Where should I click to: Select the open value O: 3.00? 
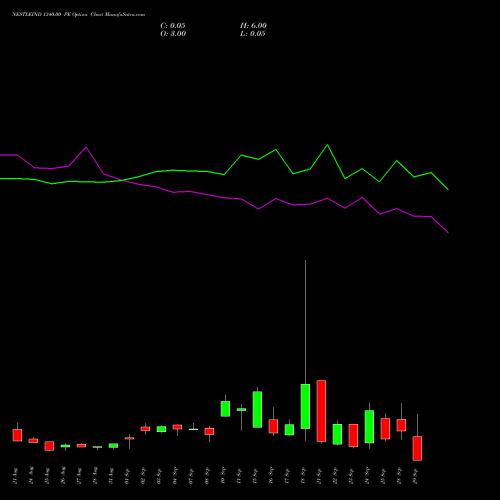tap(173, 34)
